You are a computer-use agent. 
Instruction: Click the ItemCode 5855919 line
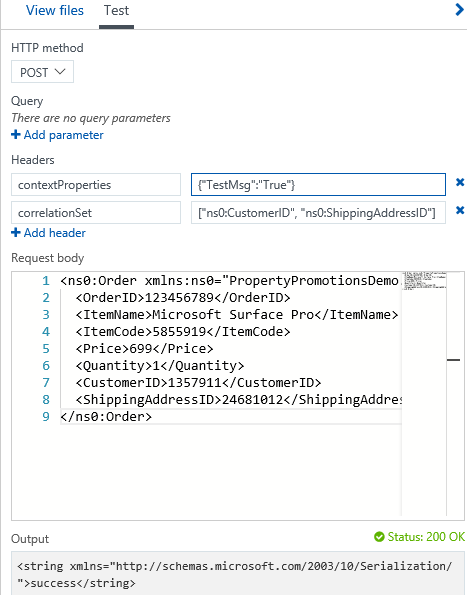point(183,332)
